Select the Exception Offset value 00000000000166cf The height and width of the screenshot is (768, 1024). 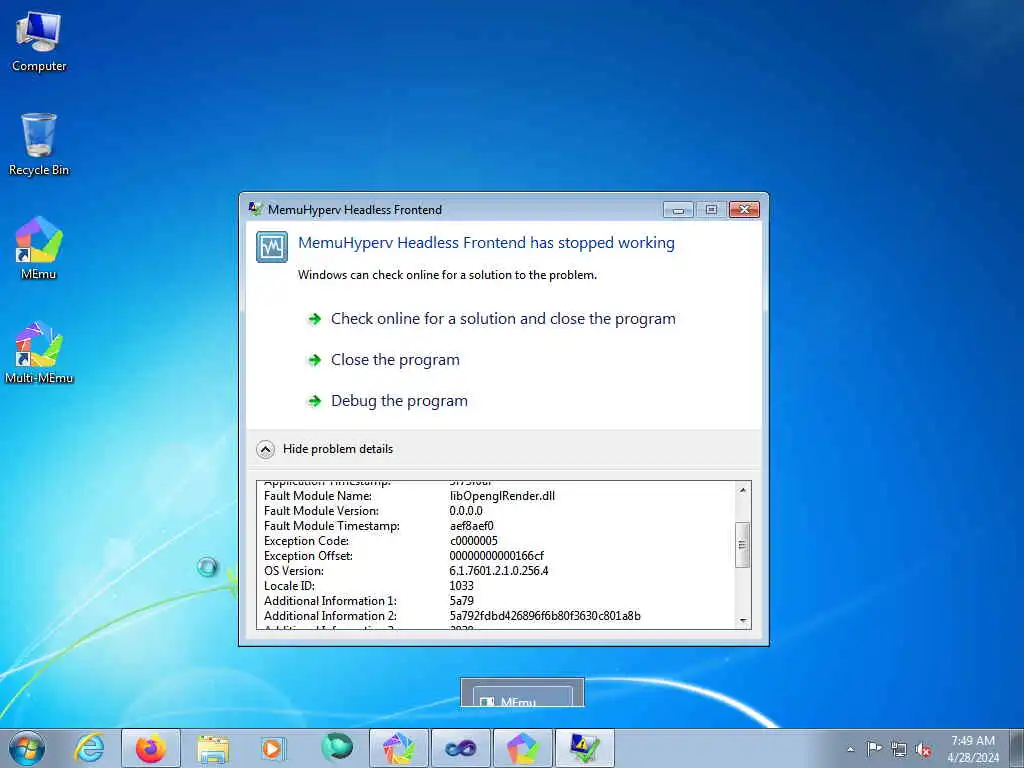click(496, 556)
